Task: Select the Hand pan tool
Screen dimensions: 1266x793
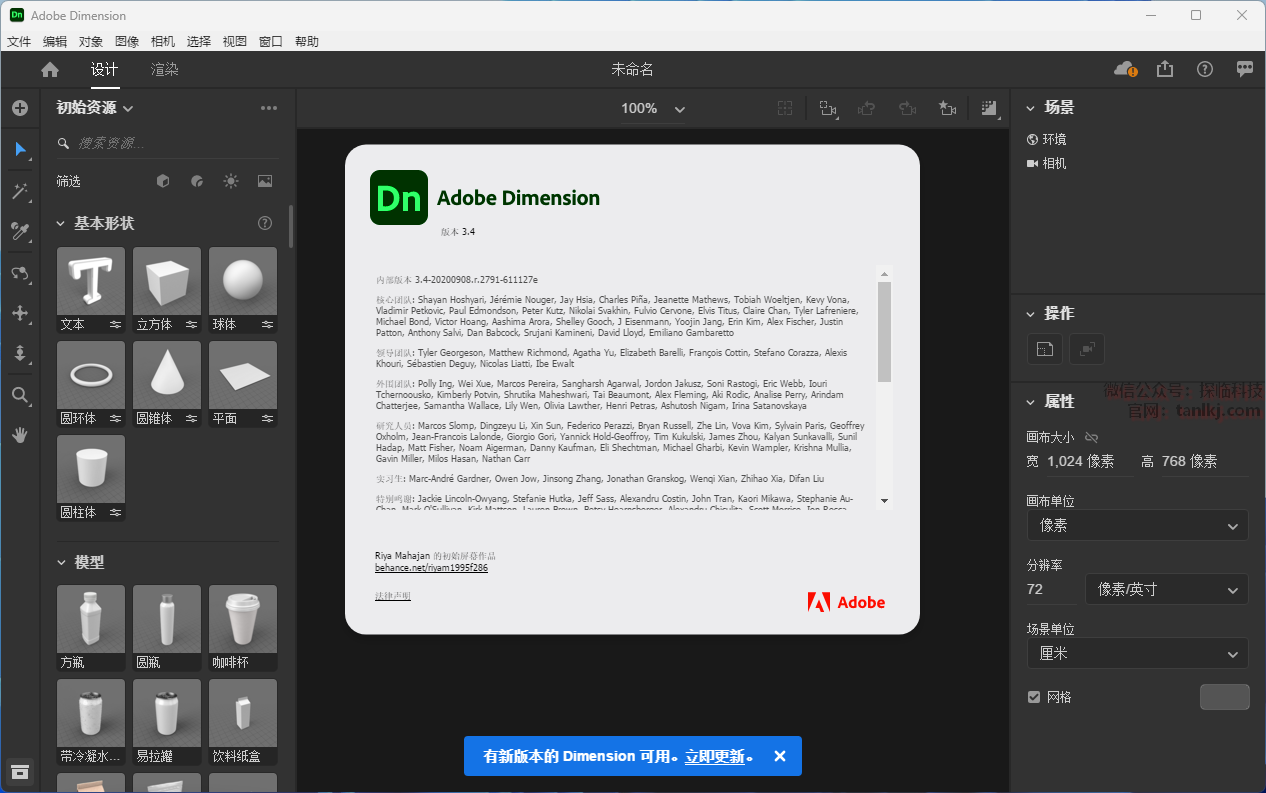Action: pyautogui.click(x=19, y=435)
